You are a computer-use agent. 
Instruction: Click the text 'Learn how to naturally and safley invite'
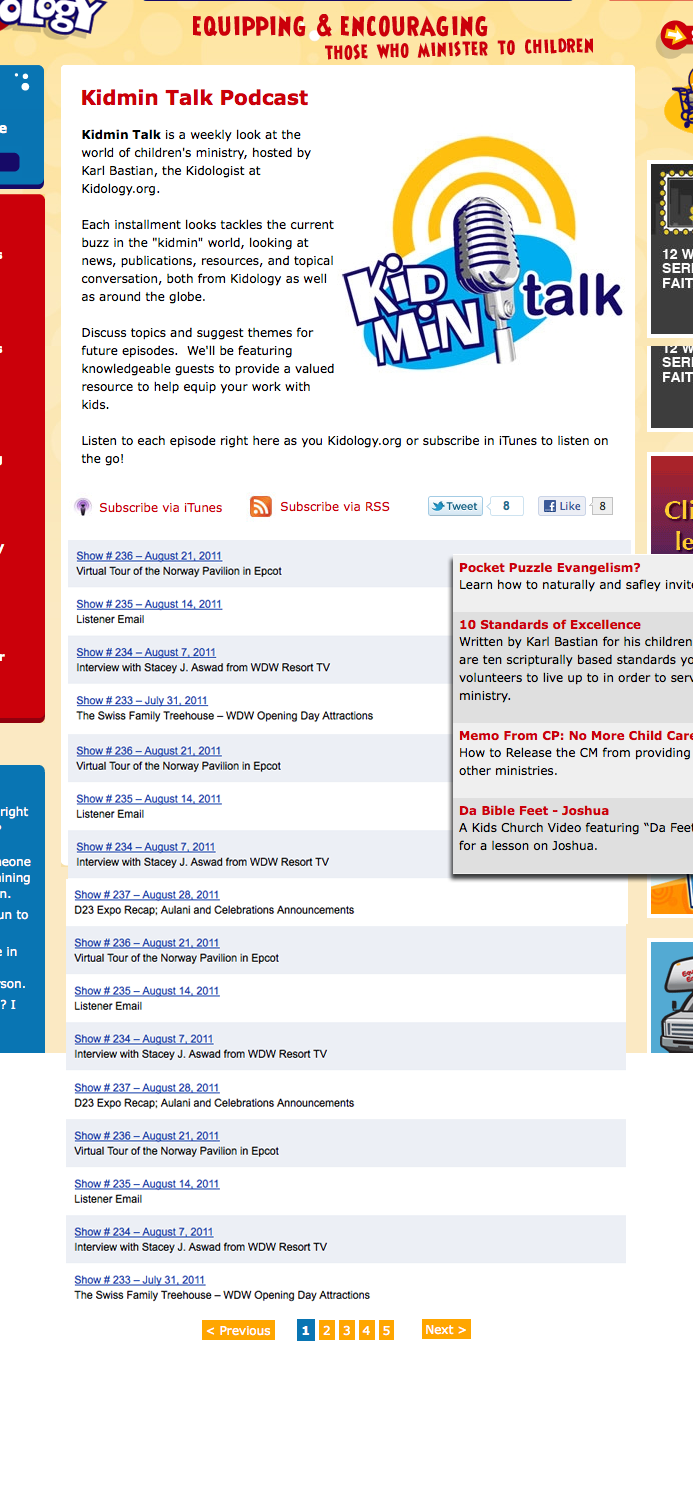tap(576, 585)
